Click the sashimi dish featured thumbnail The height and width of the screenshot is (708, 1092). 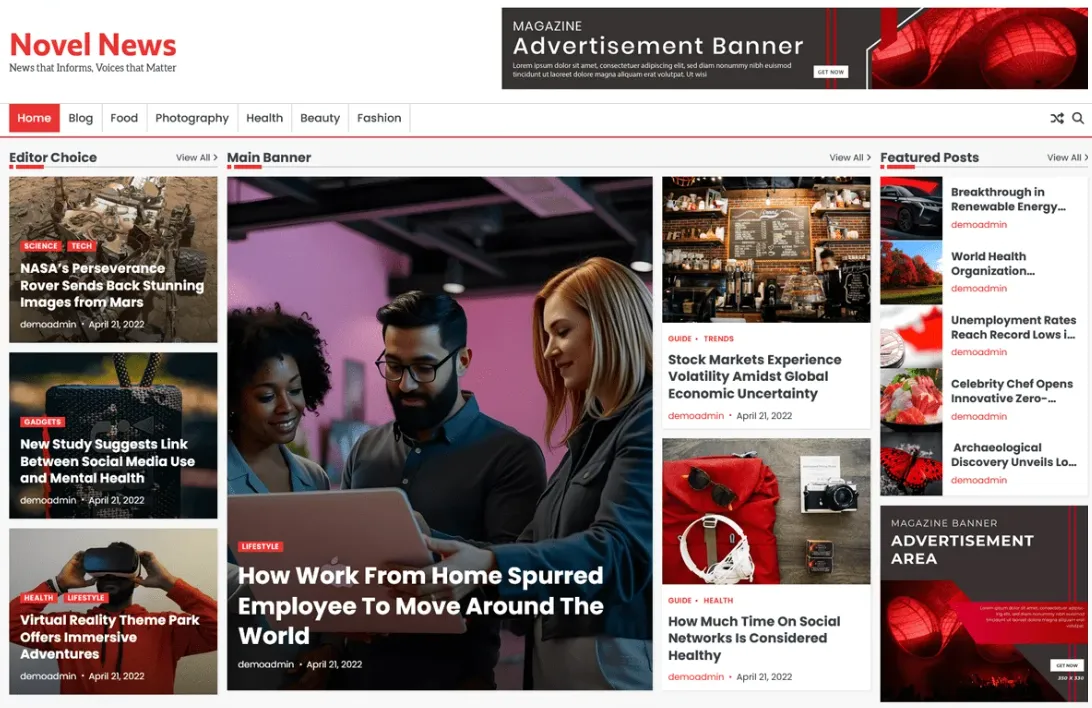(x=911, y=400)
